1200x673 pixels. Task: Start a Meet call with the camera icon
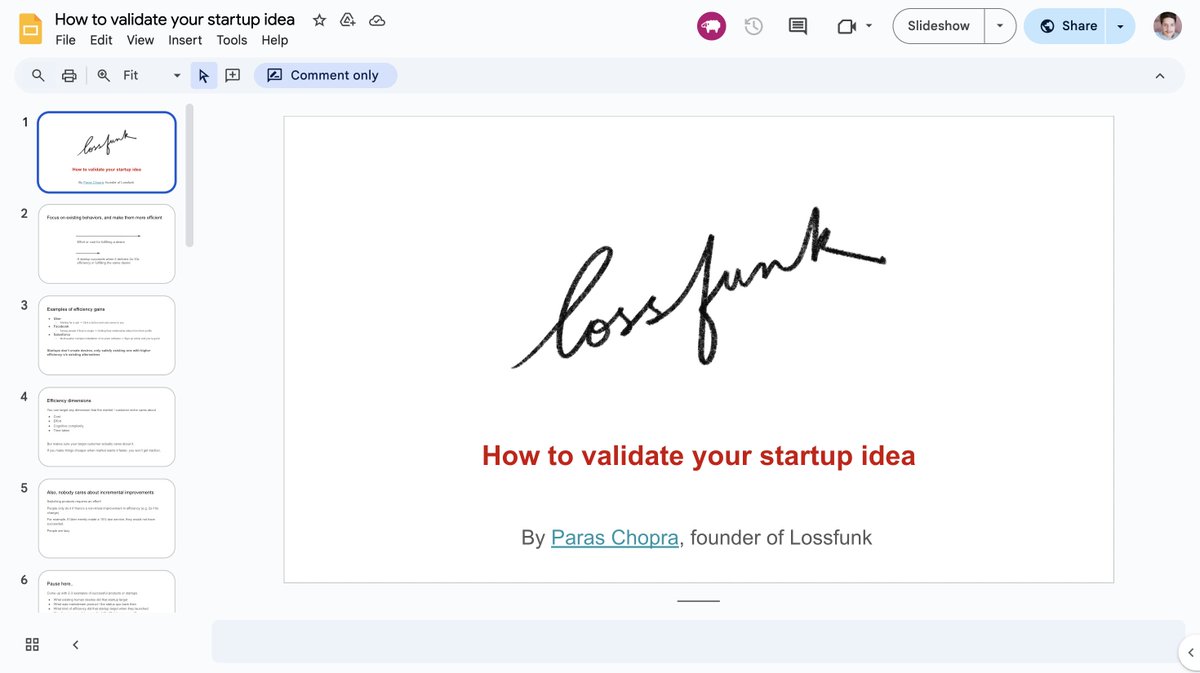[847, 27]
